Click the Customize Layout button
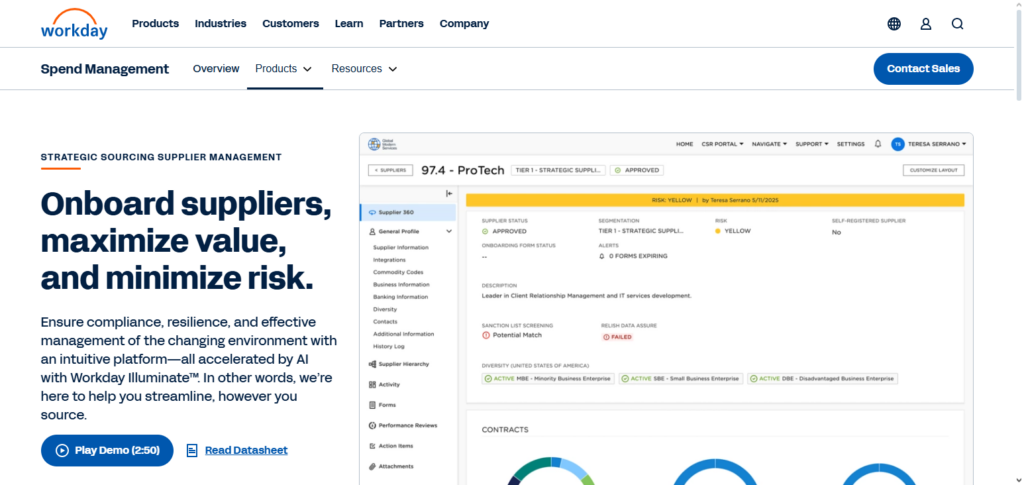Viewport: 1024px width, 485px height. click(x=933, y=170)
